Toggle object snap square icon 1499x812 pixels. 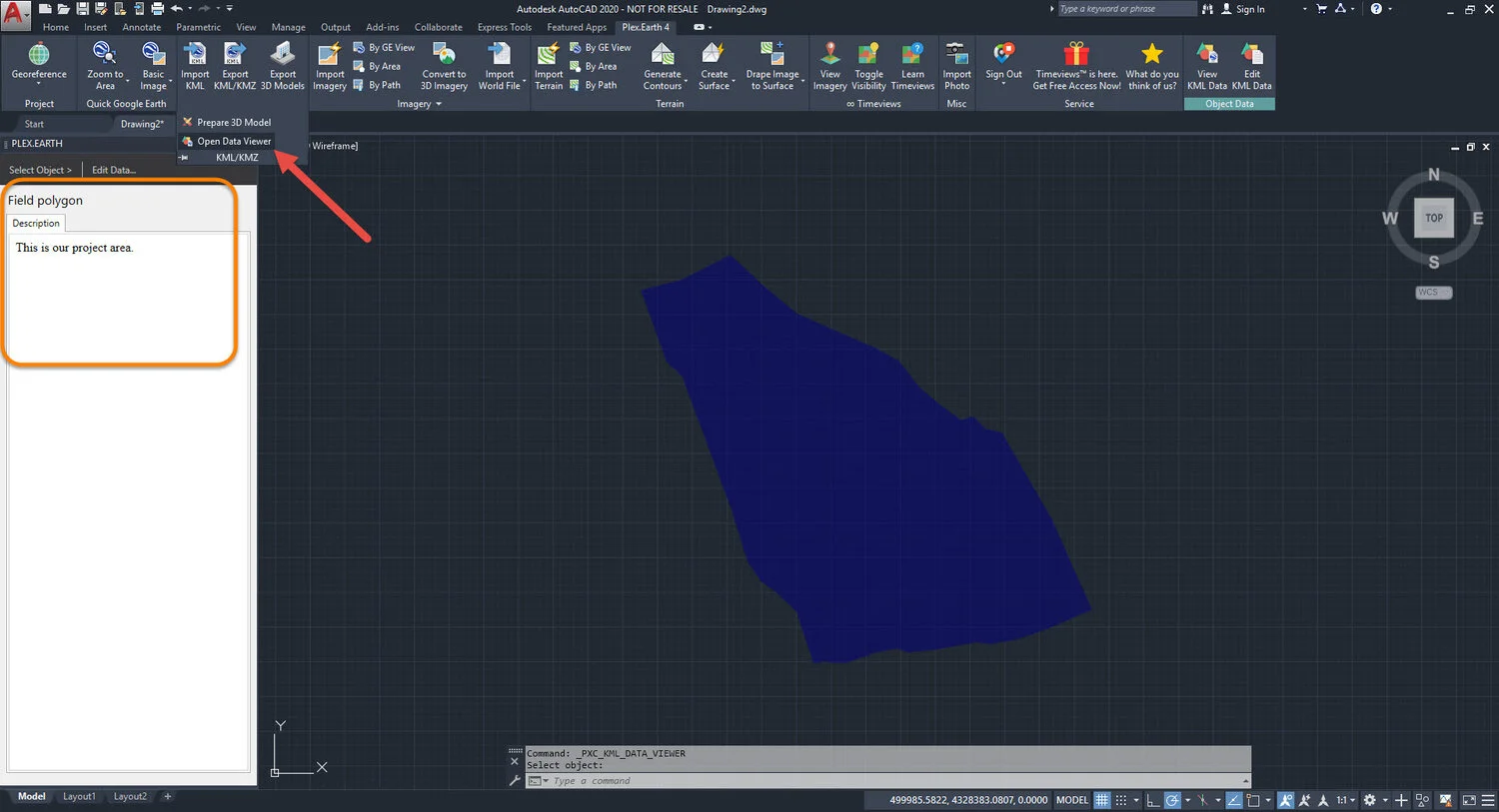tap(1253, 800)
